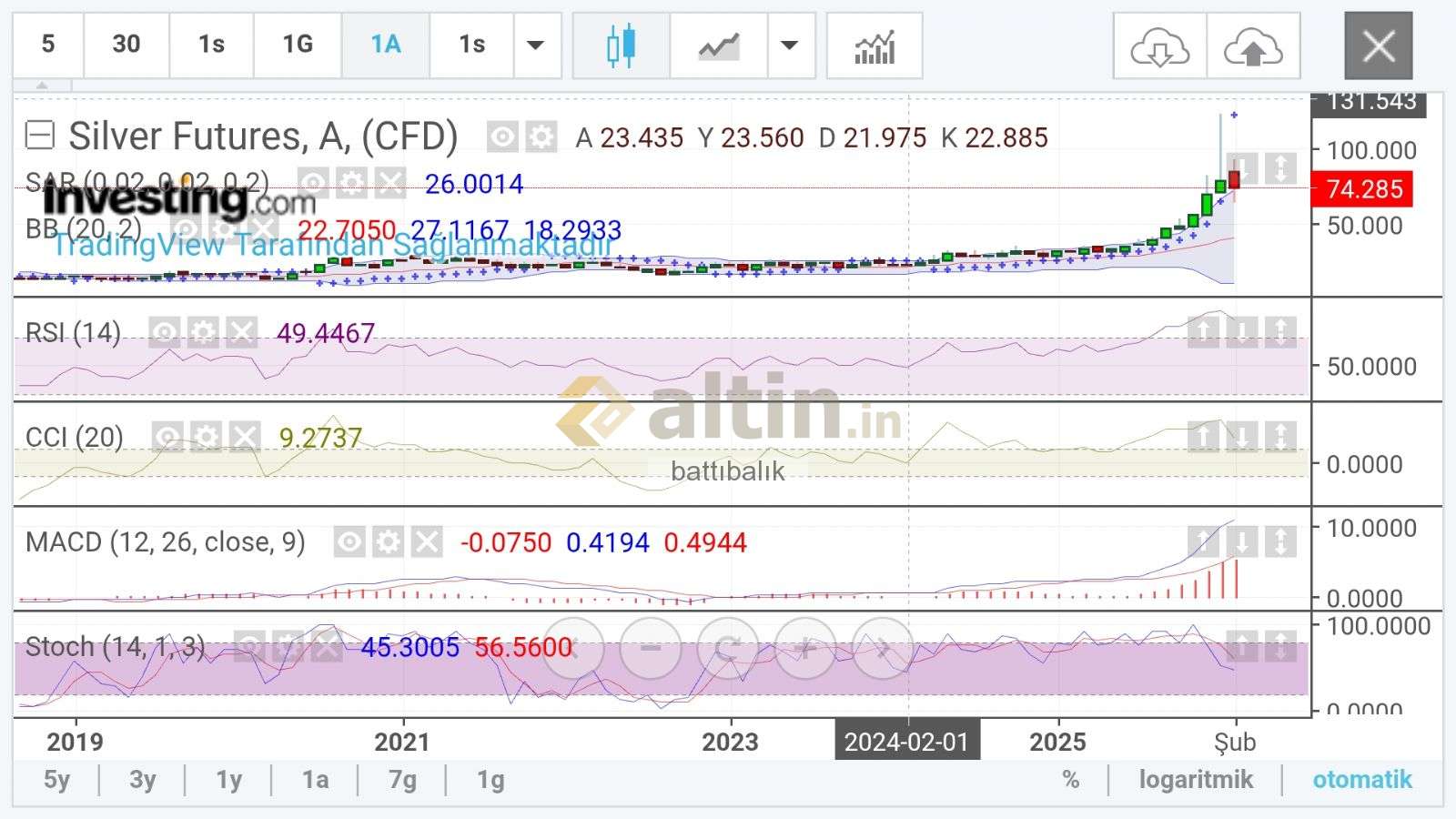Select the 1A monthly interval tab

point(385,45)
